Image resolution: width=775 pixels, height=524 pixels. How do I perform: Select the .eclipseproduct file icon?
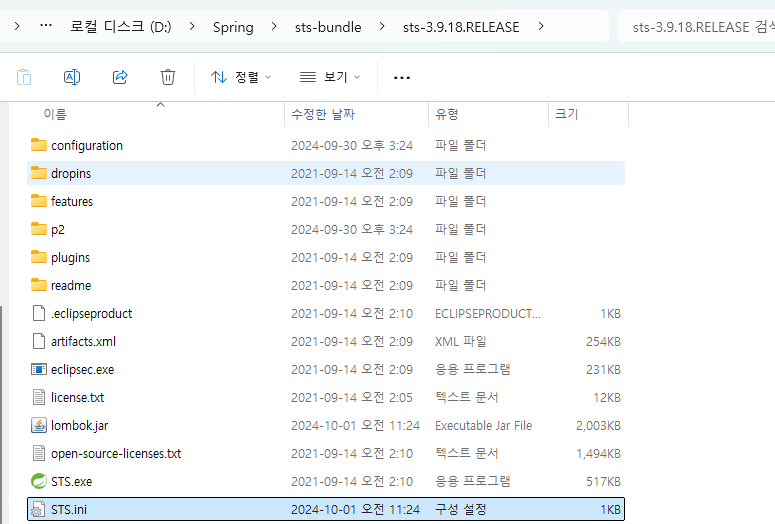tap(39, 313)
